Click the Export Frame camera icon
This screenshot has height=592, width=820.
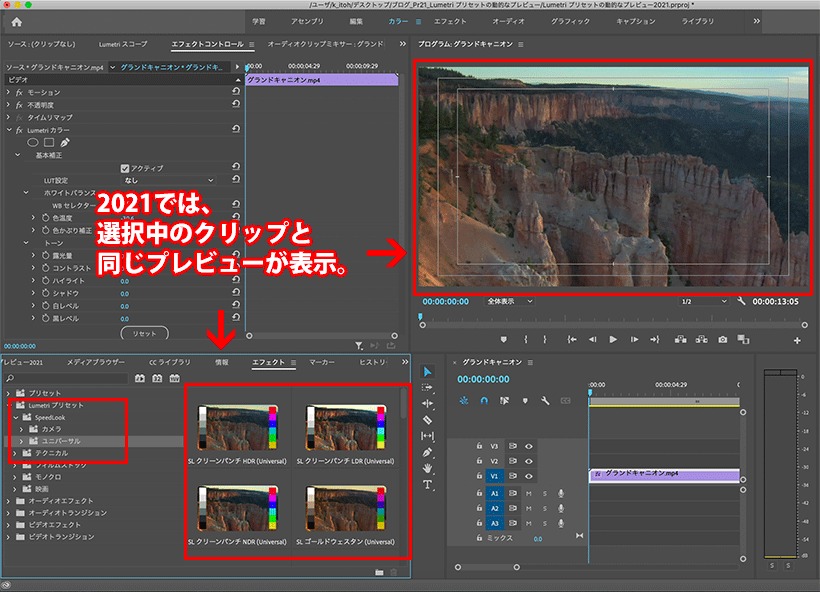point(722,339)
